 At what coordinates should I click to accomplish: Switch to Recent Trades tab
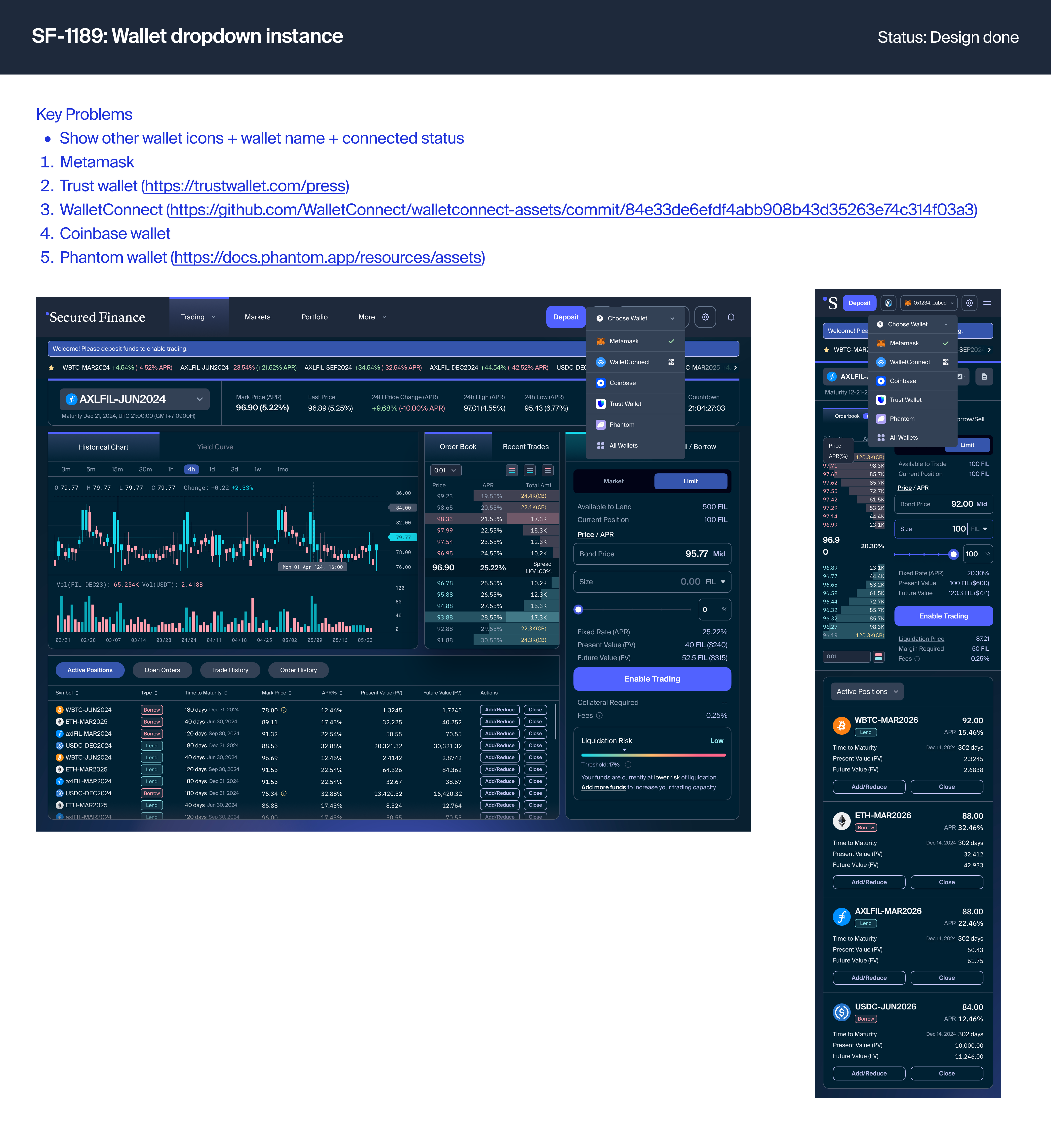(526, 447)
